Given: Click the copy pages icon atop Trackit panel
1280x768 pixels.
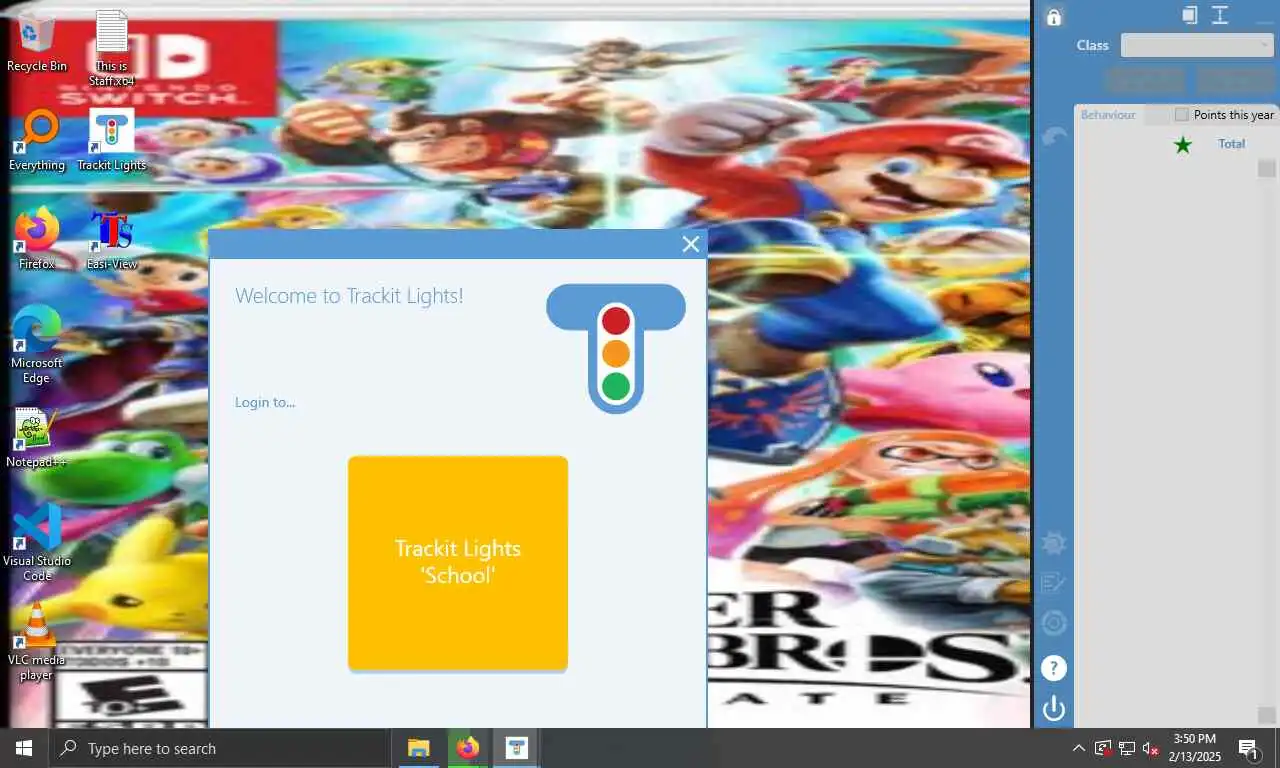Looking at the screenshot, I should [x=1189, y=15].
